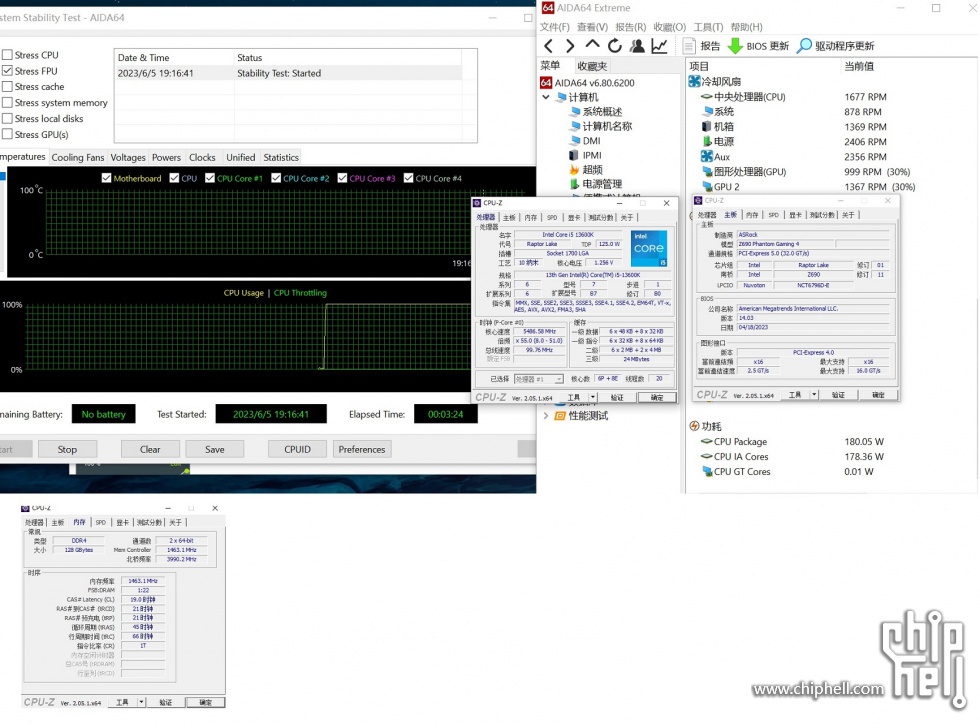Click 确定 in the memory CPU-Z window
Screen dimensions: 980x724
pyautogui.click(x=205, y=702)
